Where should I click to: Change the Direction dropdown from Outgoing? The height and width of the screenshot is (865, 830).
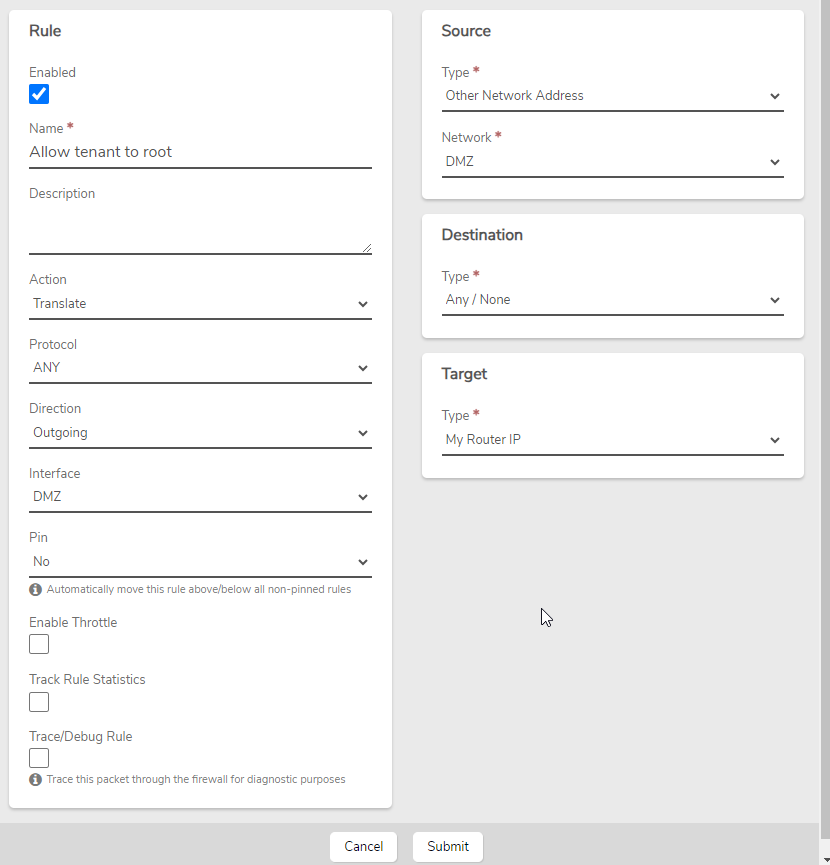click(x=200, y=433)
